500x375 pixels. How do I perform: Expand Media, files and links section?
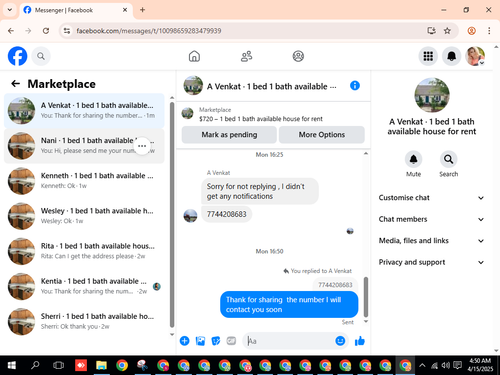(431, 241)
